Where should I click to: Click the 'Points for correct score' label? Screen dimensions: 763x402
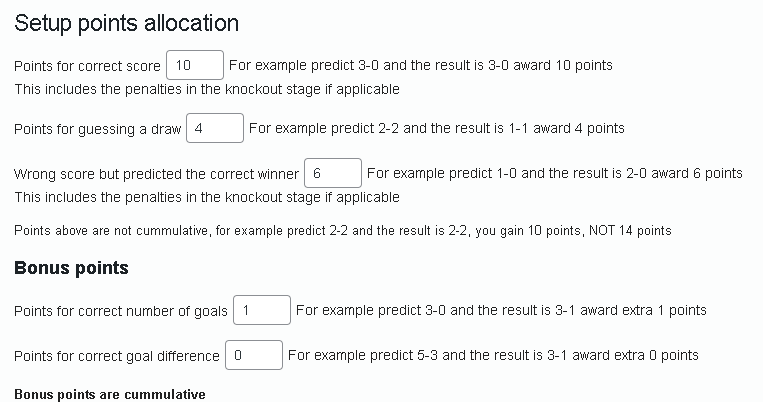87,66
